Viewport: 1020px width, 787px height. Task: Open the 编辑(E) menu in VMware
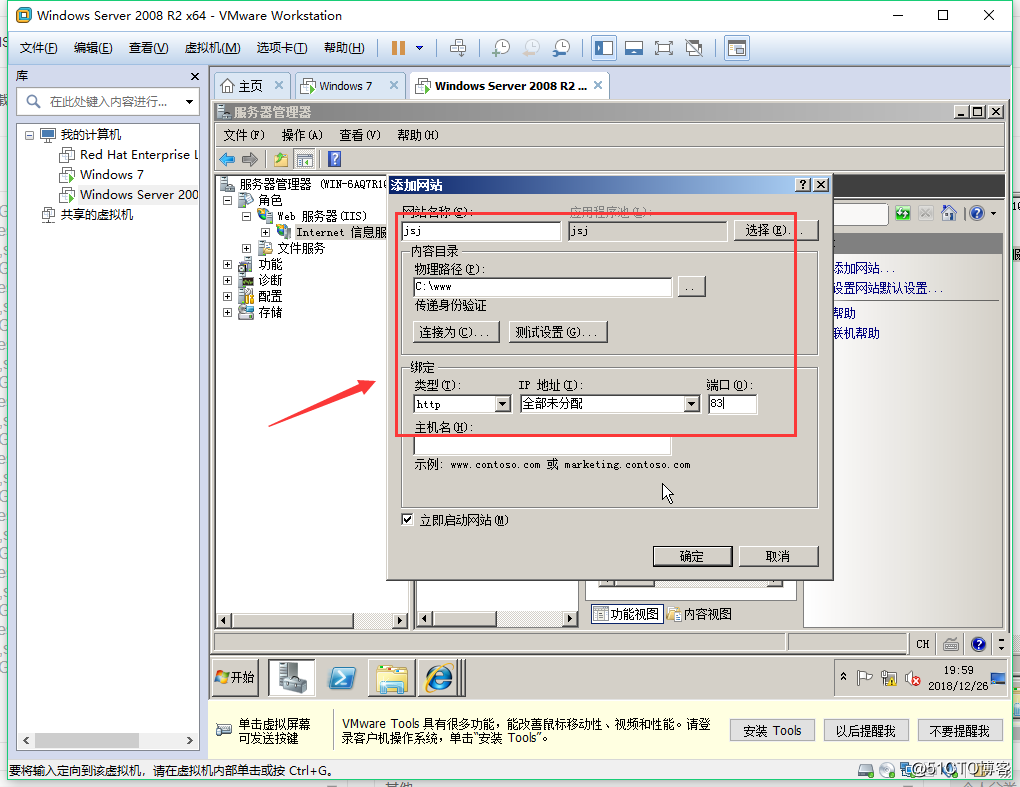[x=93, y=48]
